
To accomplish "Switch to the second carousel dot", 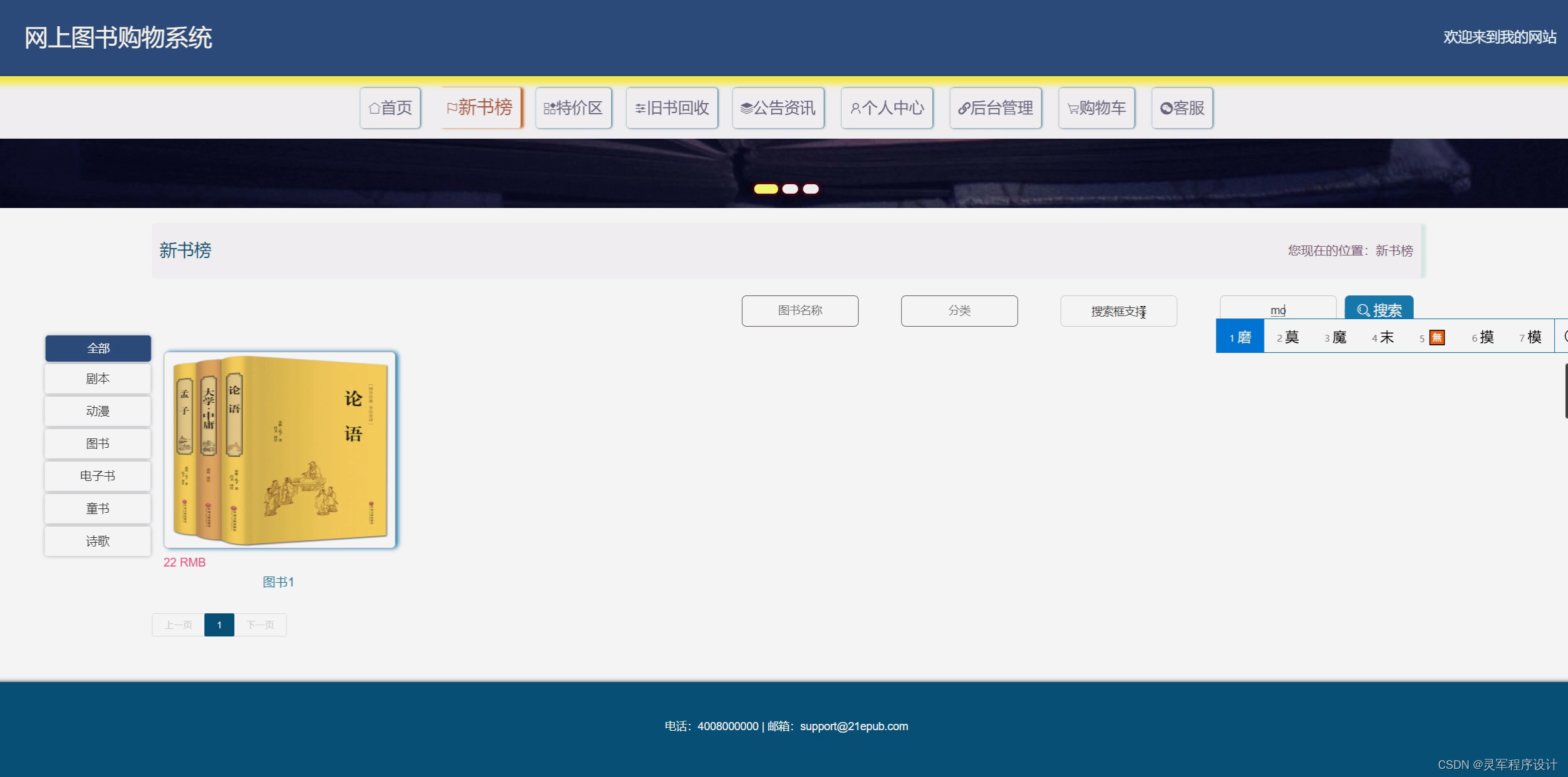I will tap(790, 189).
